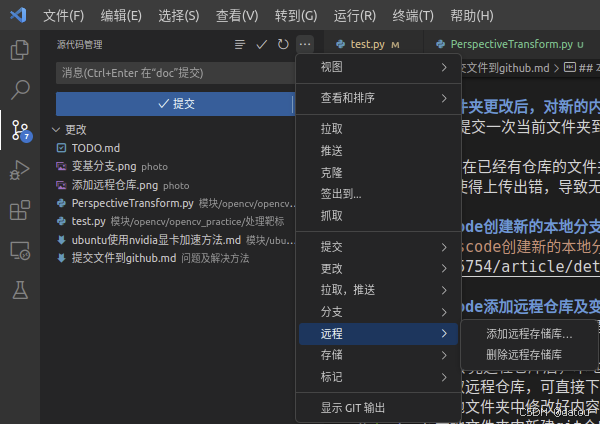This screenshot has height=424, width=600.
Task: Click the checklist icon beside TODO.md
Action: (x=61, y=148)
